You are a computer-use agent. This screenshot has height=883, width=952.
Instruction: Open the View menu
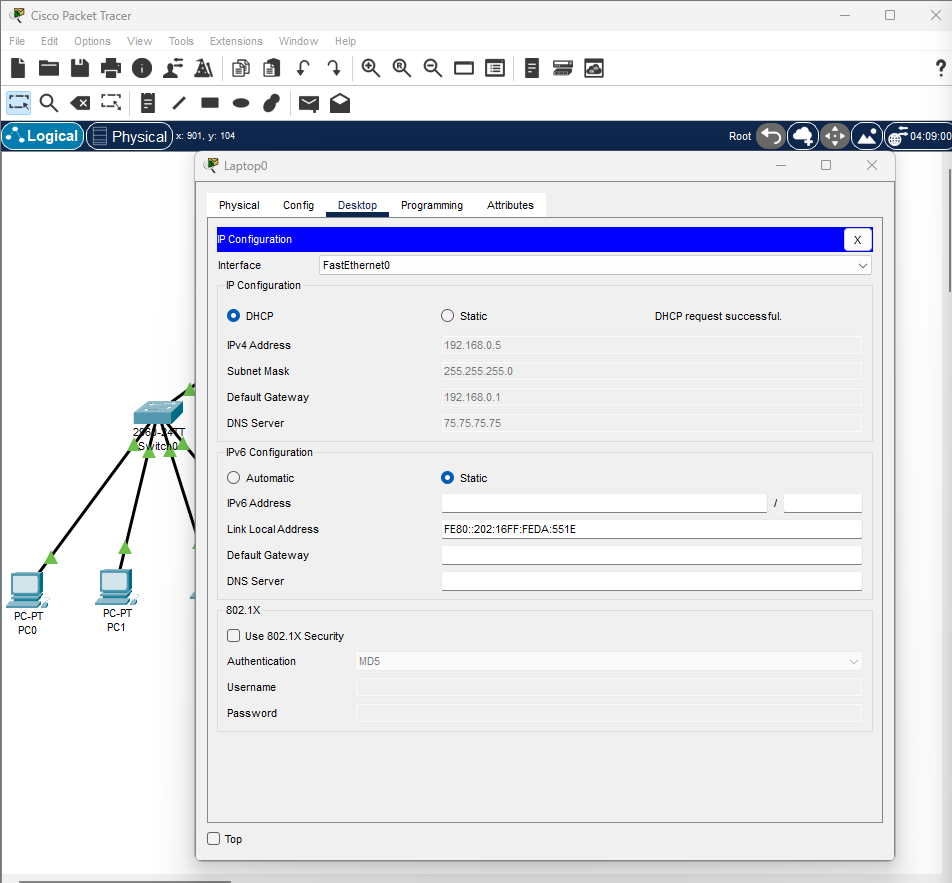[x=140, y=41]
